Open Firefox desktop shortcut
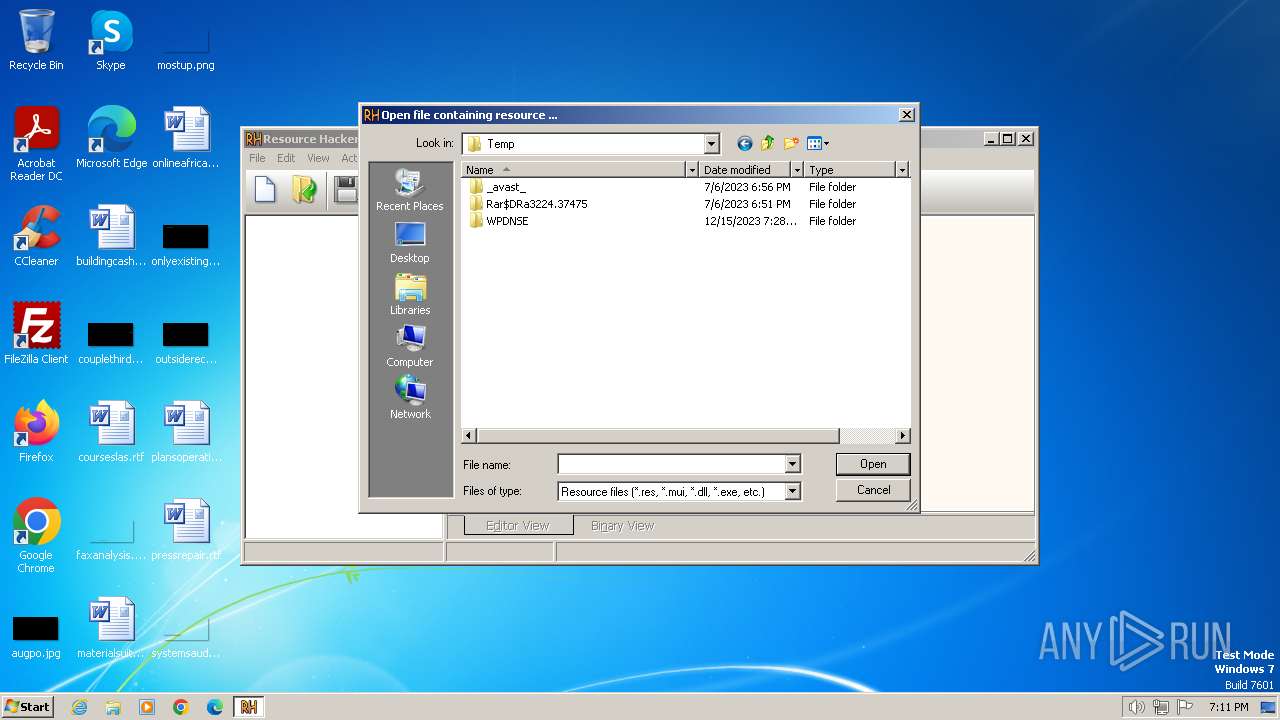1280x720 pixels. click(36, 431)
